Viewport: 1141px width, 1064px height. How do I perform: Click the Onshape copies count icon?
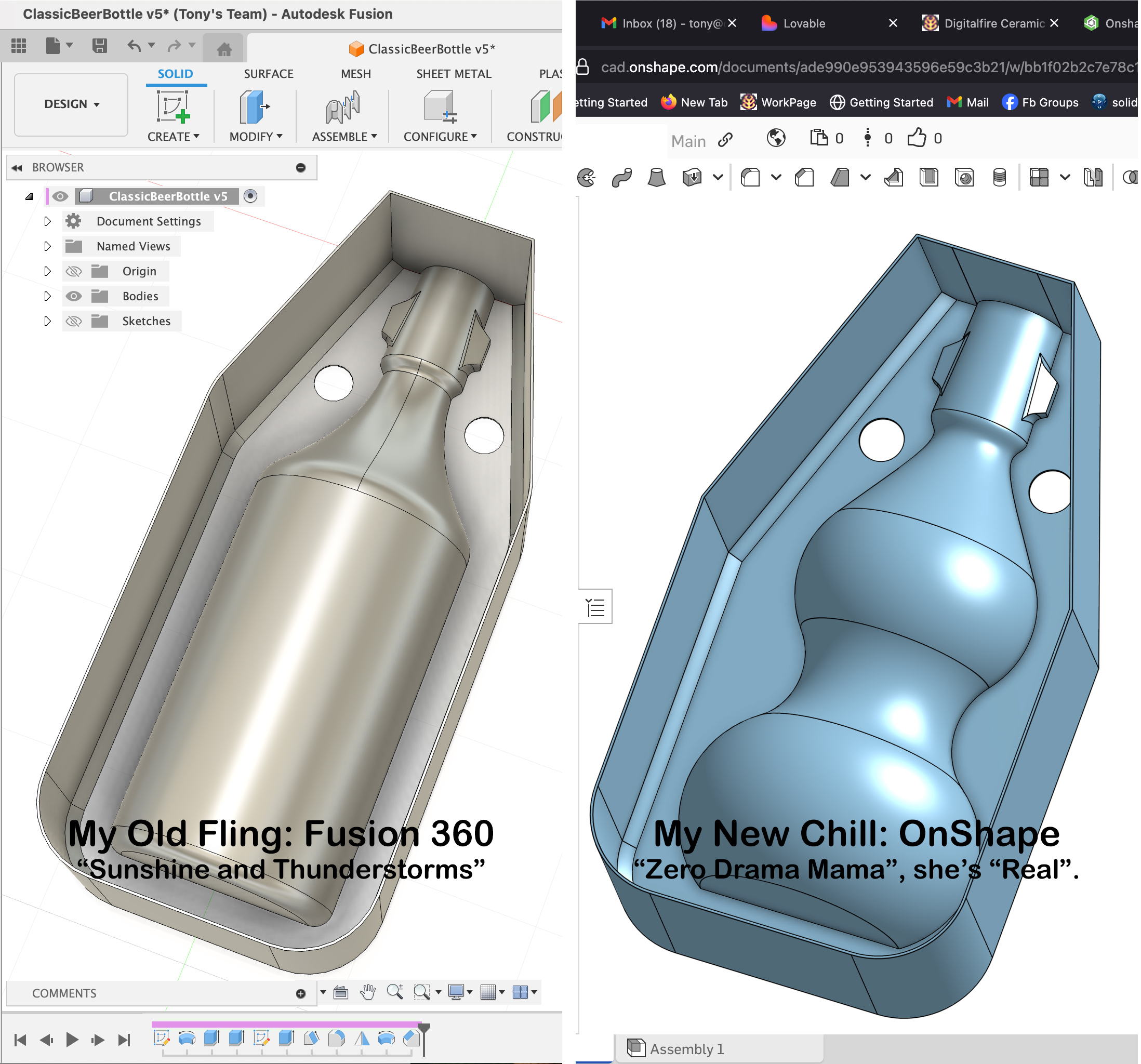click(819, 138)
